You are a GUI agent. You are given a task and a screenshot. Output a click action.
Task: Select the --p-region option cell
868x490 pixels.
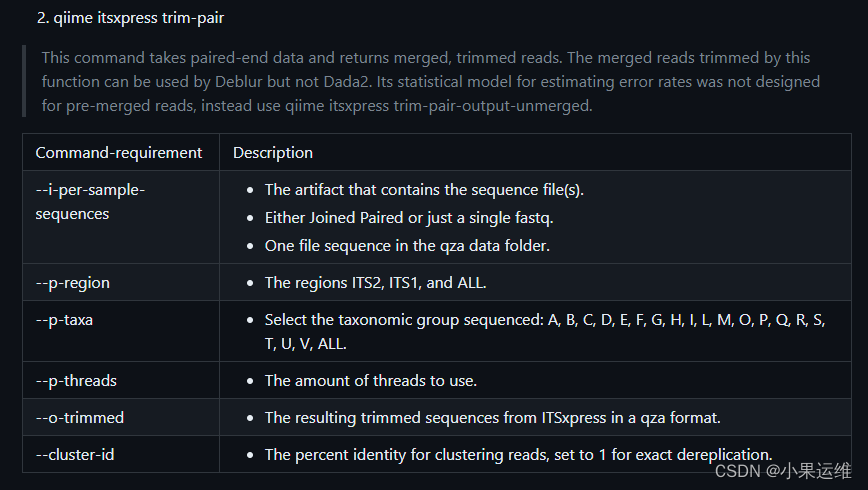73,283
